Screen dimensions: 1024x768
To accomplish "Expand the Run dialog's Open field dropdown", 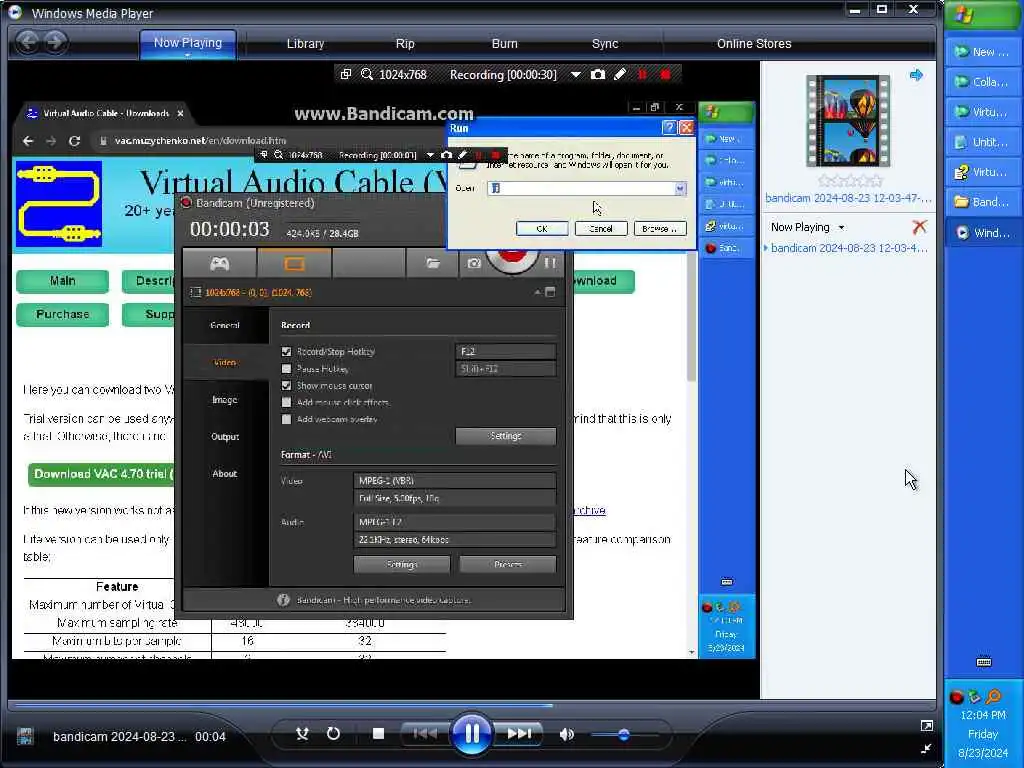I will point(680,188).
